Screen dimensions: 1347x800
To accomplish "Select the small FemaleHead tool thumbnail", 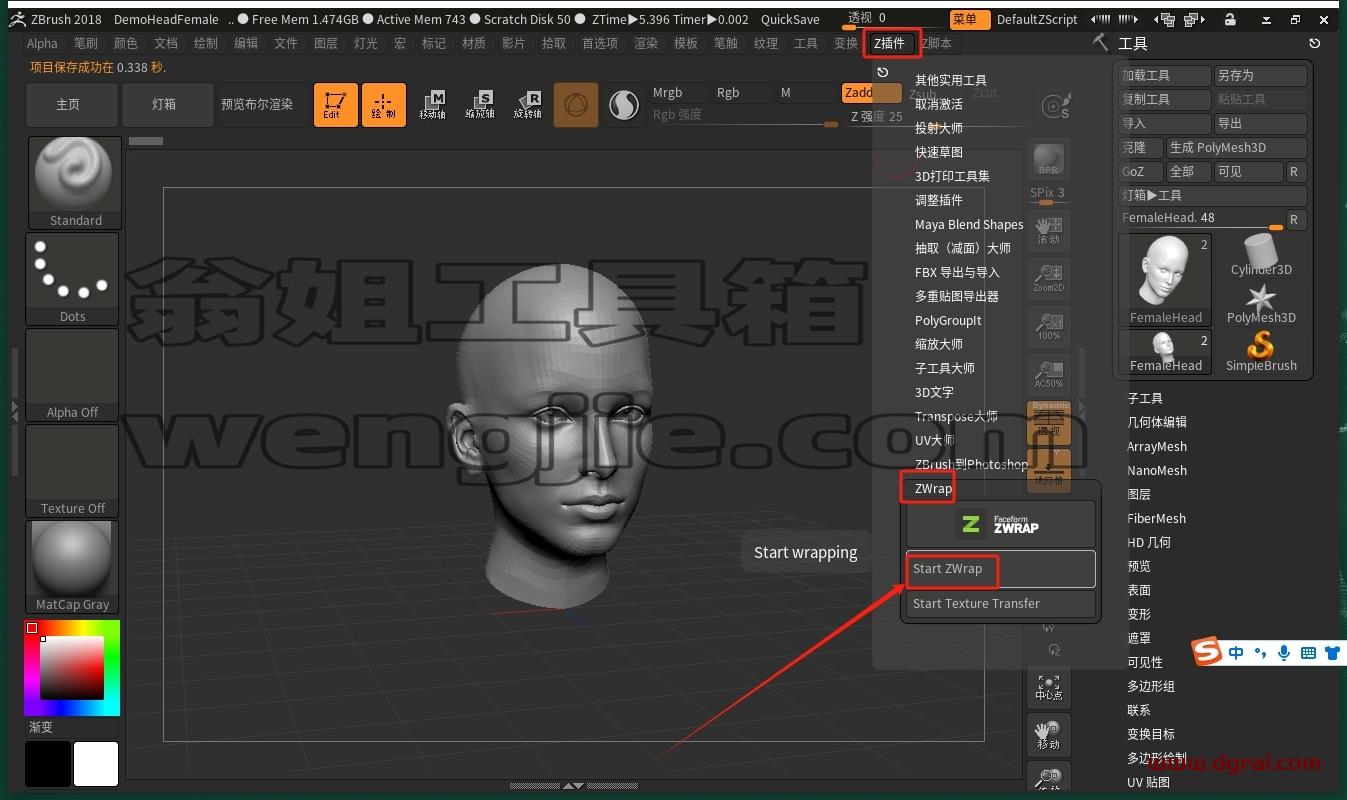I will click(x=1165, y=351).
